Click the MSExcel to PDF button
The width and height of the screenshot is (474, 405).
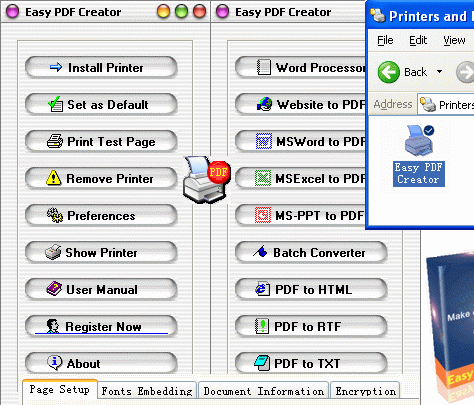point(300,179)
